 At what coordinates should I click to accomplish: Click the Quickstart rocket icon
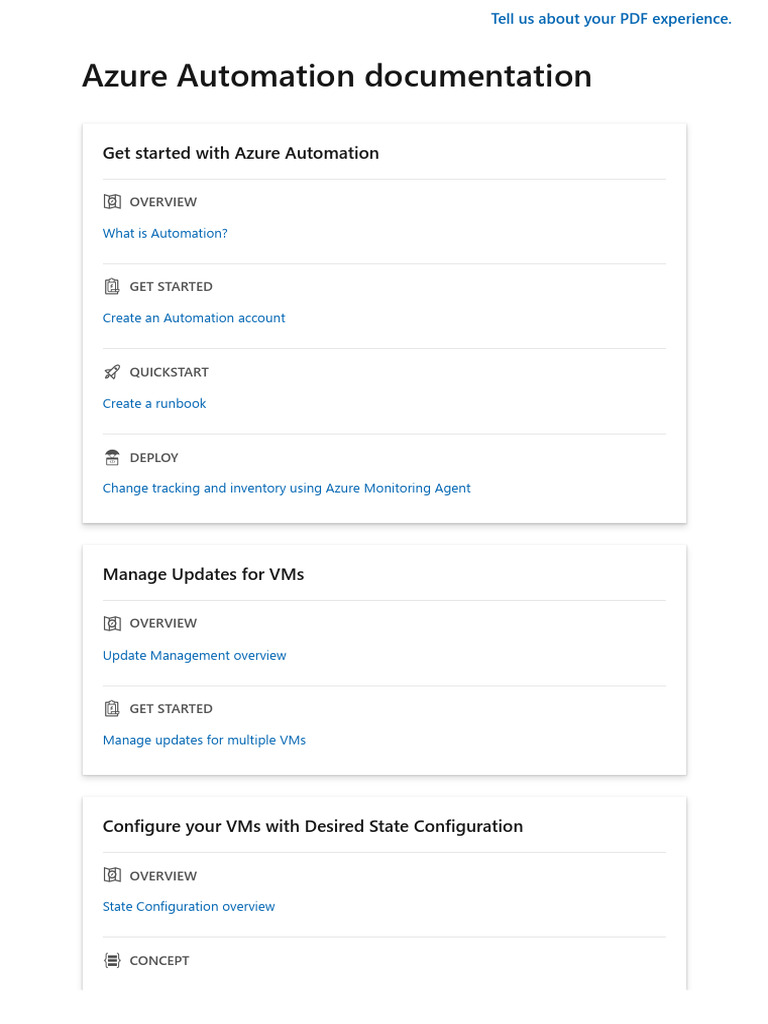click(x=112, y=372)
